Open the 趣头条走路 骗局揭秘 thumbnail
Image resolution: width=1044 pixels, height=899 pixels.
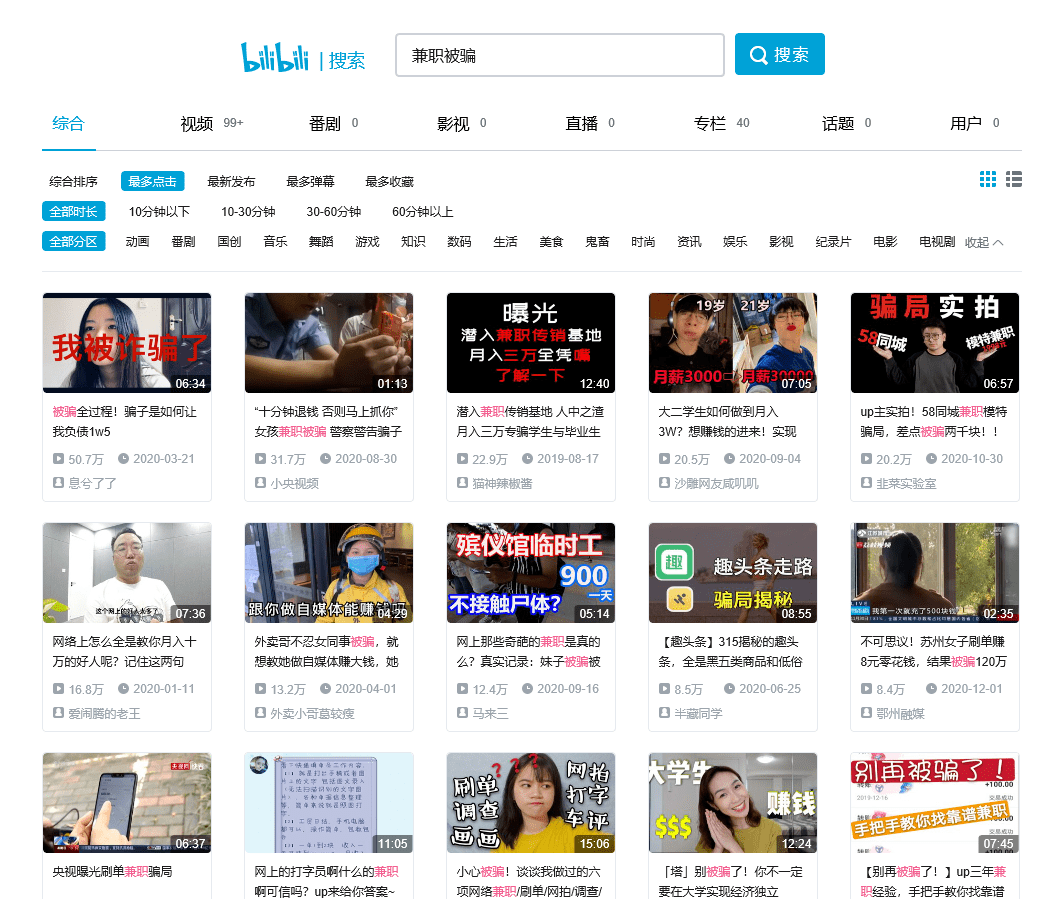(x=733, y=573)
